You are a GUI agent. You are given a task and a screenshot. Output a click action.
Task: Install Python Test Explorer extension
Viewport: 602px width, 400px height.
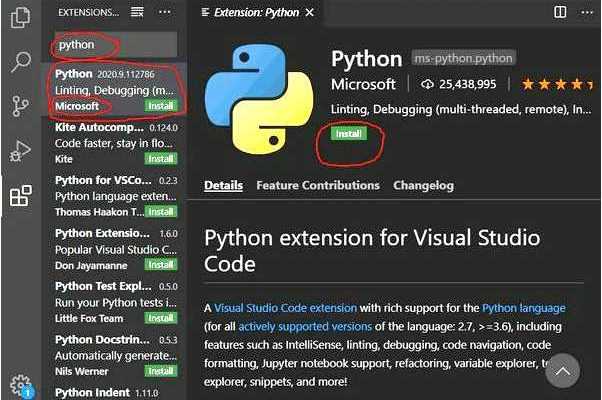161,318
